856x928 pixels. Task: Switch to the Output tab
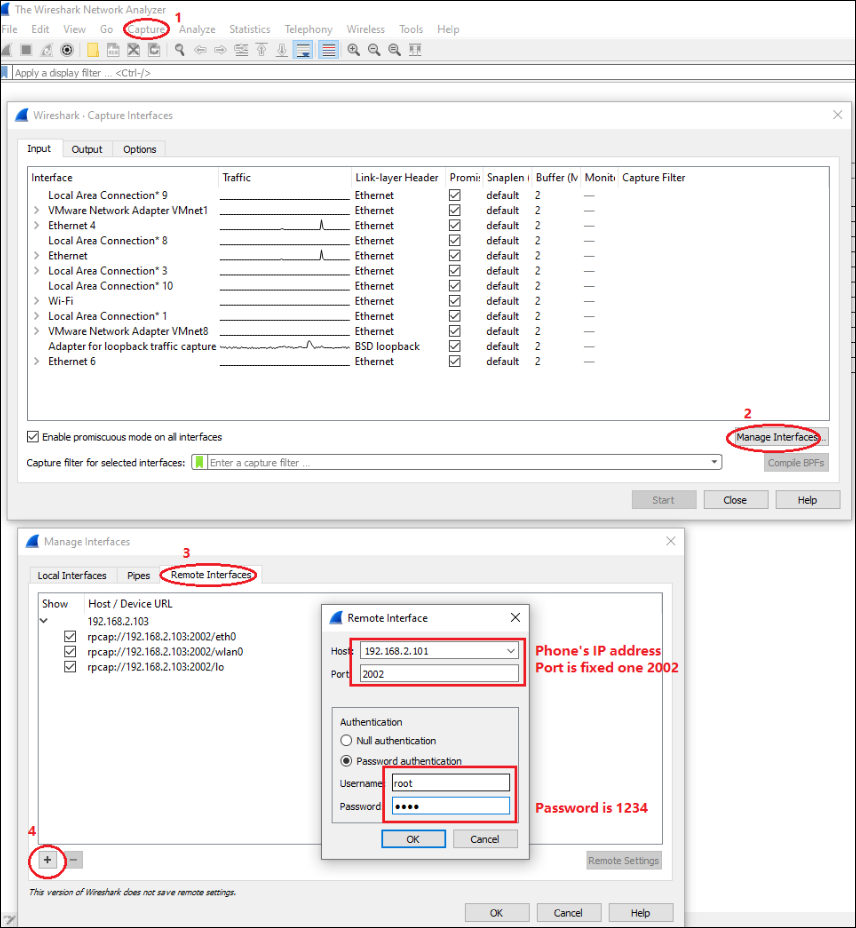point(87,149)
